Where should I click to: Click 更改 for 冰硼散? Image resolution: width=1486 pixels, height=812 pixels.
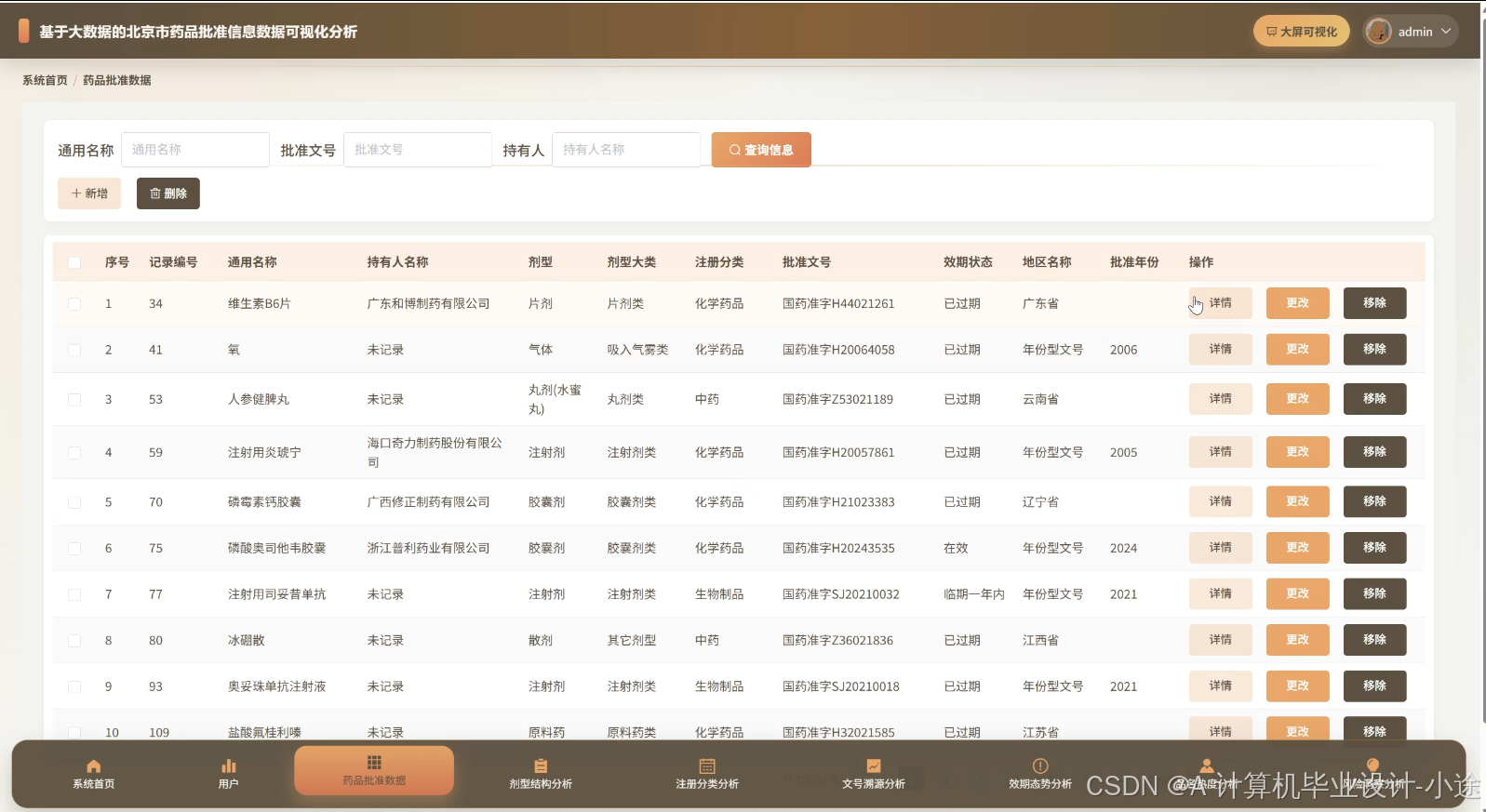[x=1298, y=640]
